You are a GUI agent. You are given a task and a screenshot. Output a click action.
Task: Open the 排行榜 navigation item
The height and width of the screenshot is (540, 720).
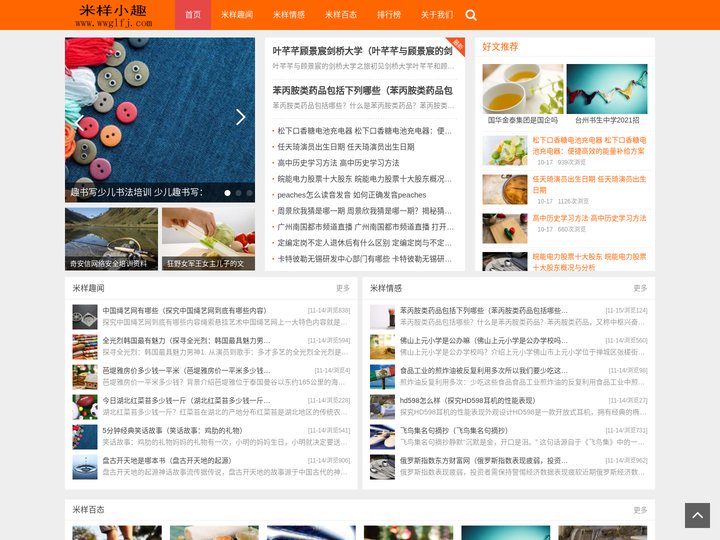point(389,15)
